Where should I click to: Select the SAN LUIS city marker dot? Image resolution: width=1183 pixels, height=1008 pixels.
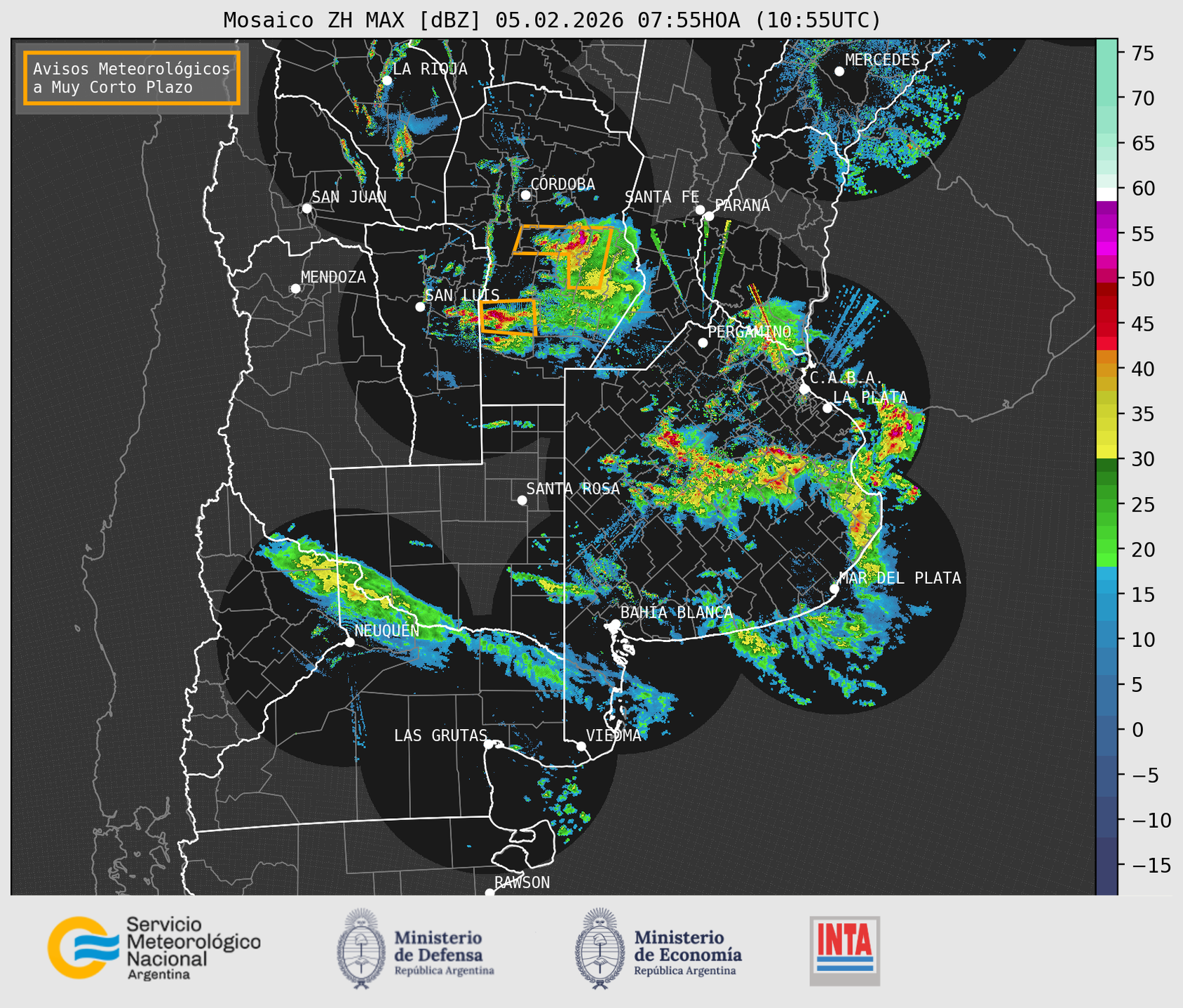pos(420,307)
